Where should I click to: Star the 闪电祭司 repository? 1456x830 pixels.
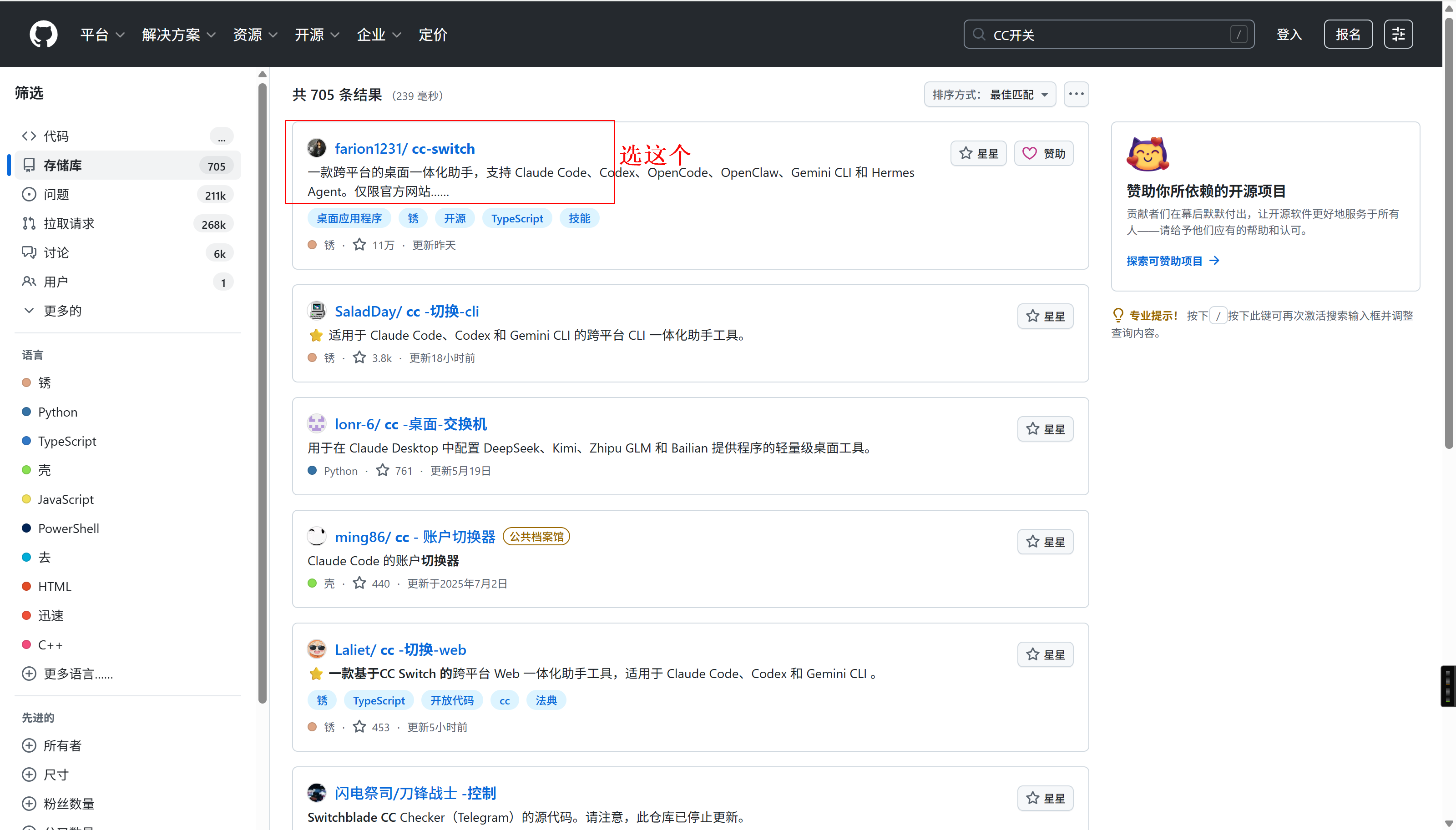[x=1046, y=799]
